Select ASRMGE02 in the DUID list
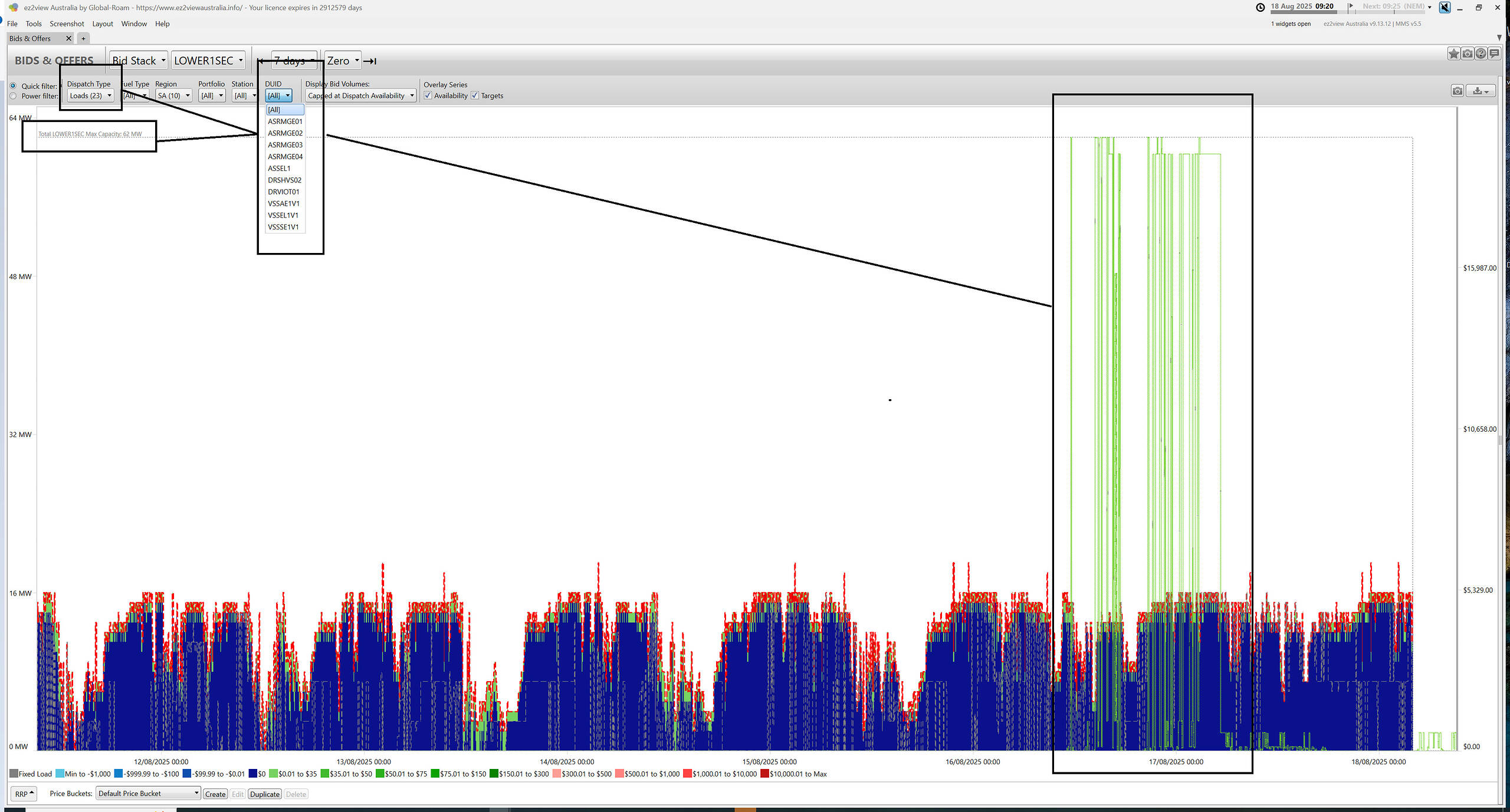The width and height of the screenshot is (1510, 812). coord(285,133)
